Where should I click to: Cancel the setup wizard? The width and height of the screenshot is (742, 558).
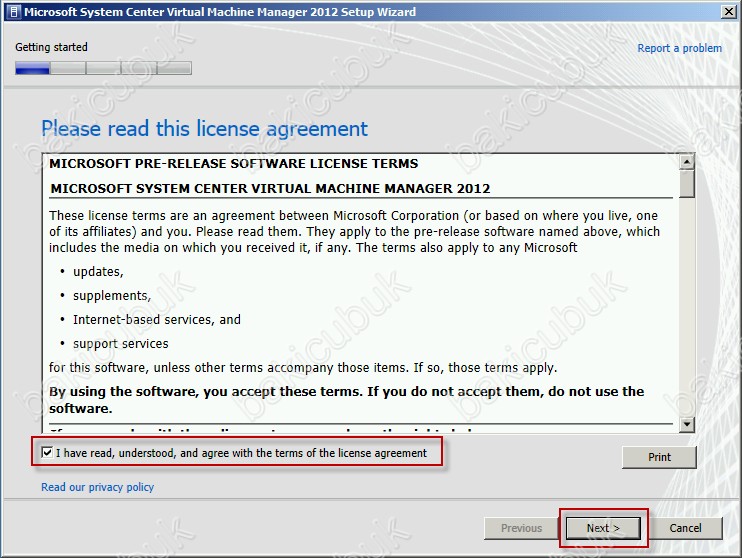click(x=685, y=528)
